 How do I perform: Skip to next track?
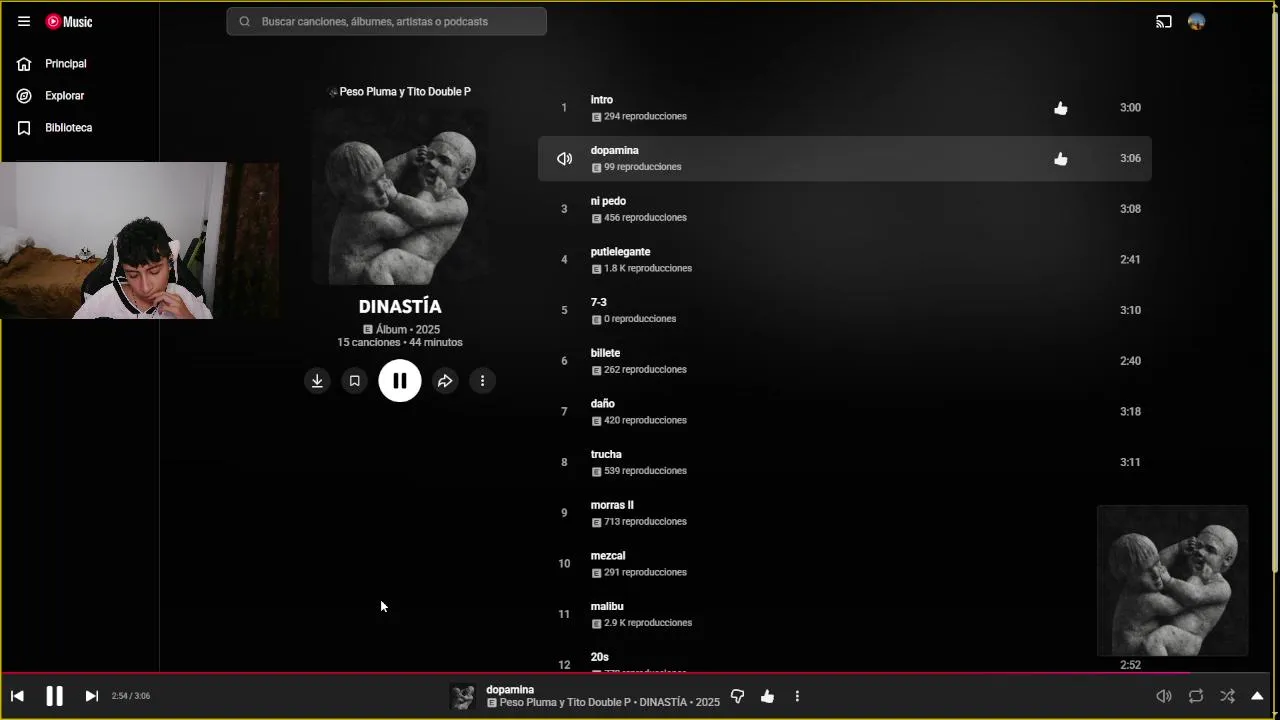coord(91,696)
